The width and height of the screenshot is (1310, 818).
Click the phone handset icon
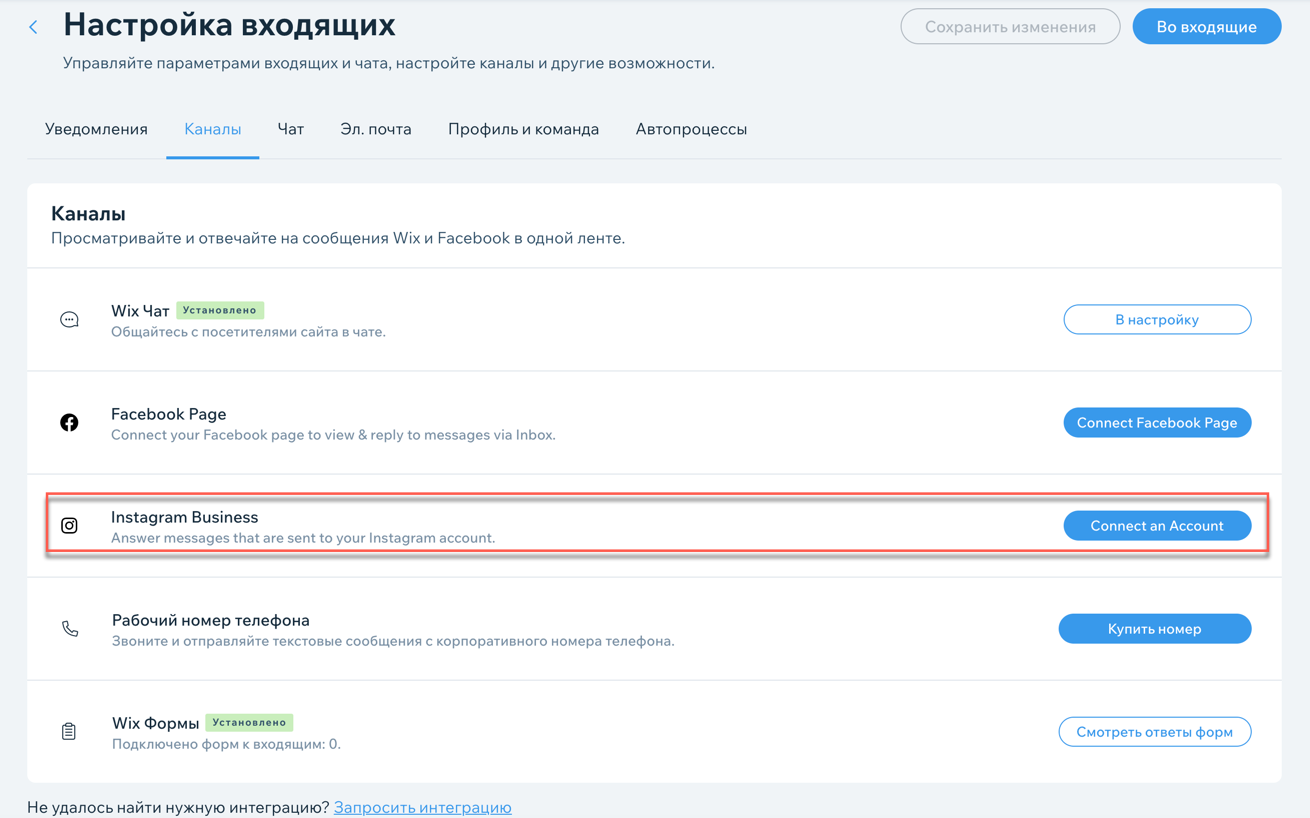pos(70,629)
